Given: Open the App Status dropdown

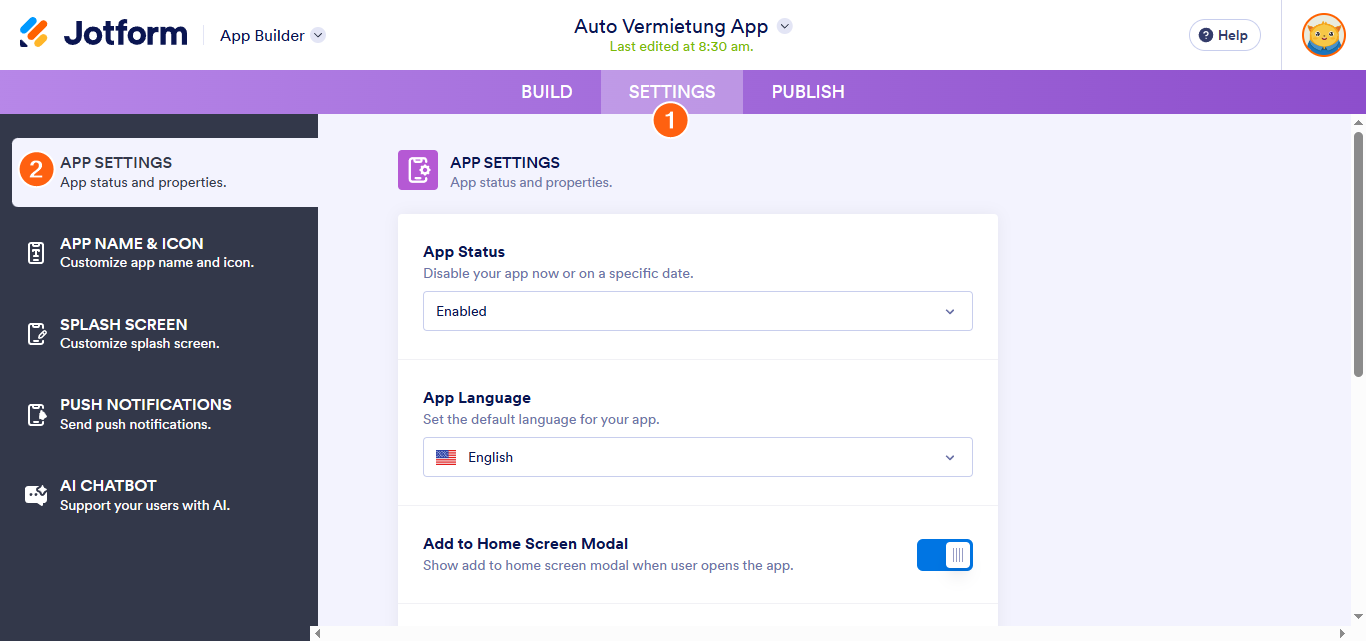Looking at the screenshot, I should coord(697,311).
